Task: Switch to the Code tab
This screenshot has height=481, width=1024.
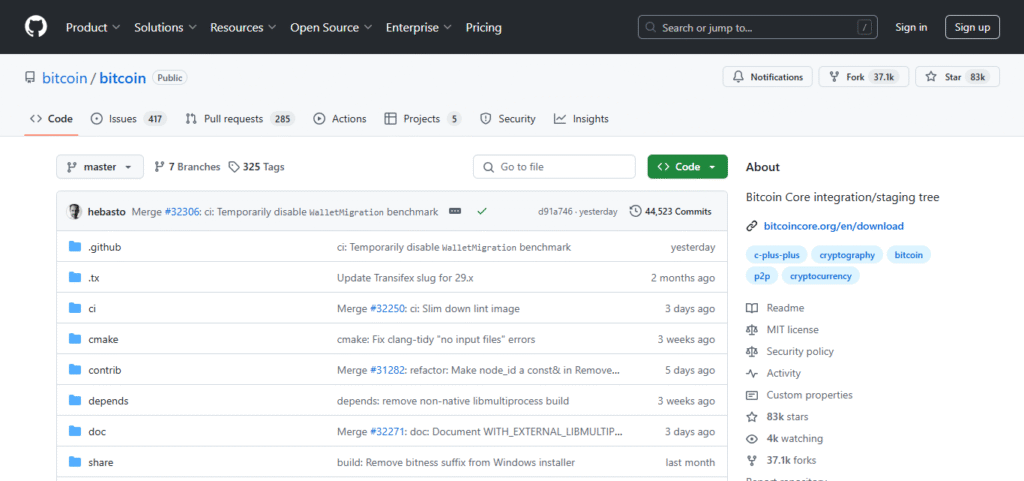Action: 52,119
